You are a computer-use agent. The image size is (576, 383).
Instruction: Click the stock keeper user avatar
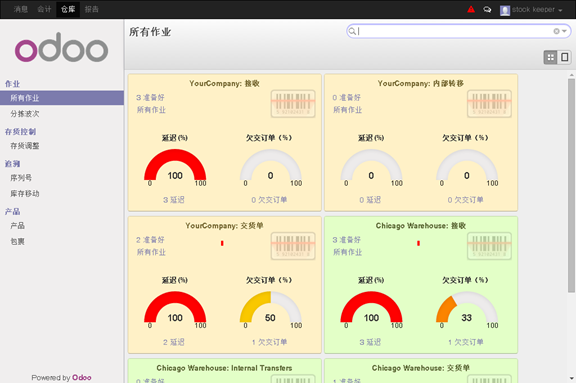tap(505, 10)
